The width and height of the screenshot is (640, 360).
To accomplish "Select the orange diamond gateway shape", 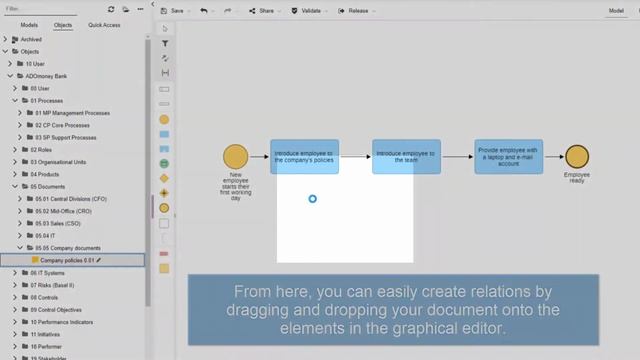I will tap(164, 178).
